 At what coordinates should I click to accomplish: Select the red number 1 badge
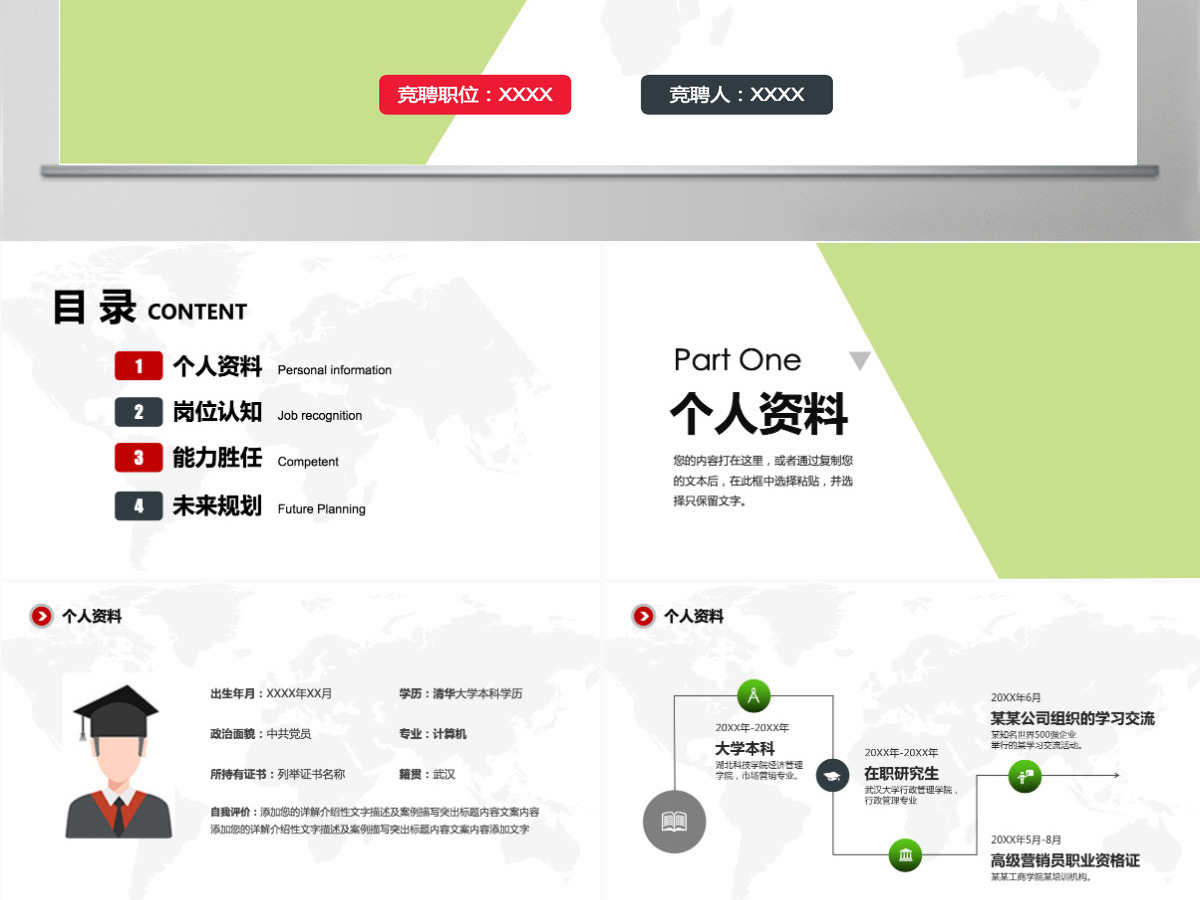[139, 366]
